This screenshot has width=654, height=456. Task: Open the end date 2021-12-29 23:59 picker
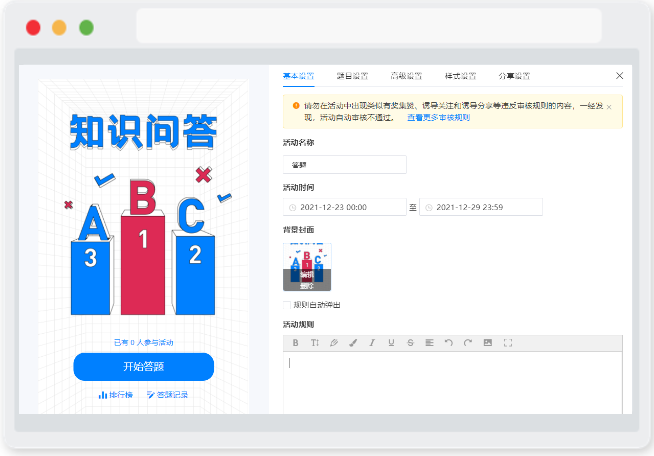[481, 207]
